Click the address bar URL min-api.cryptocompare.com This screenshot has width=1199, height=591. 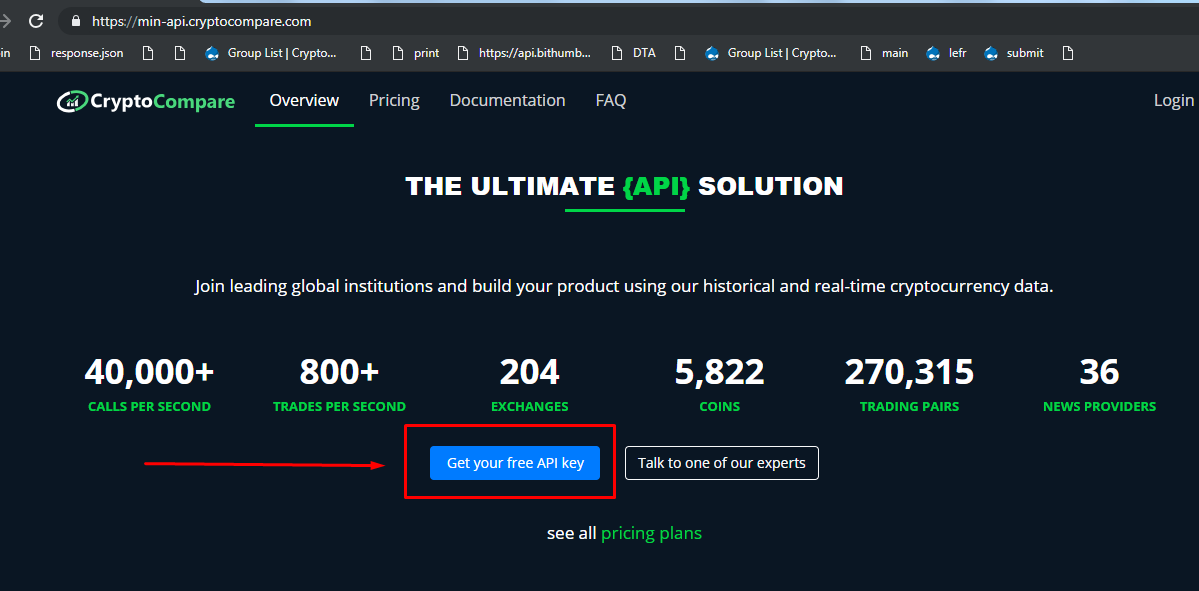coord(201,21)
